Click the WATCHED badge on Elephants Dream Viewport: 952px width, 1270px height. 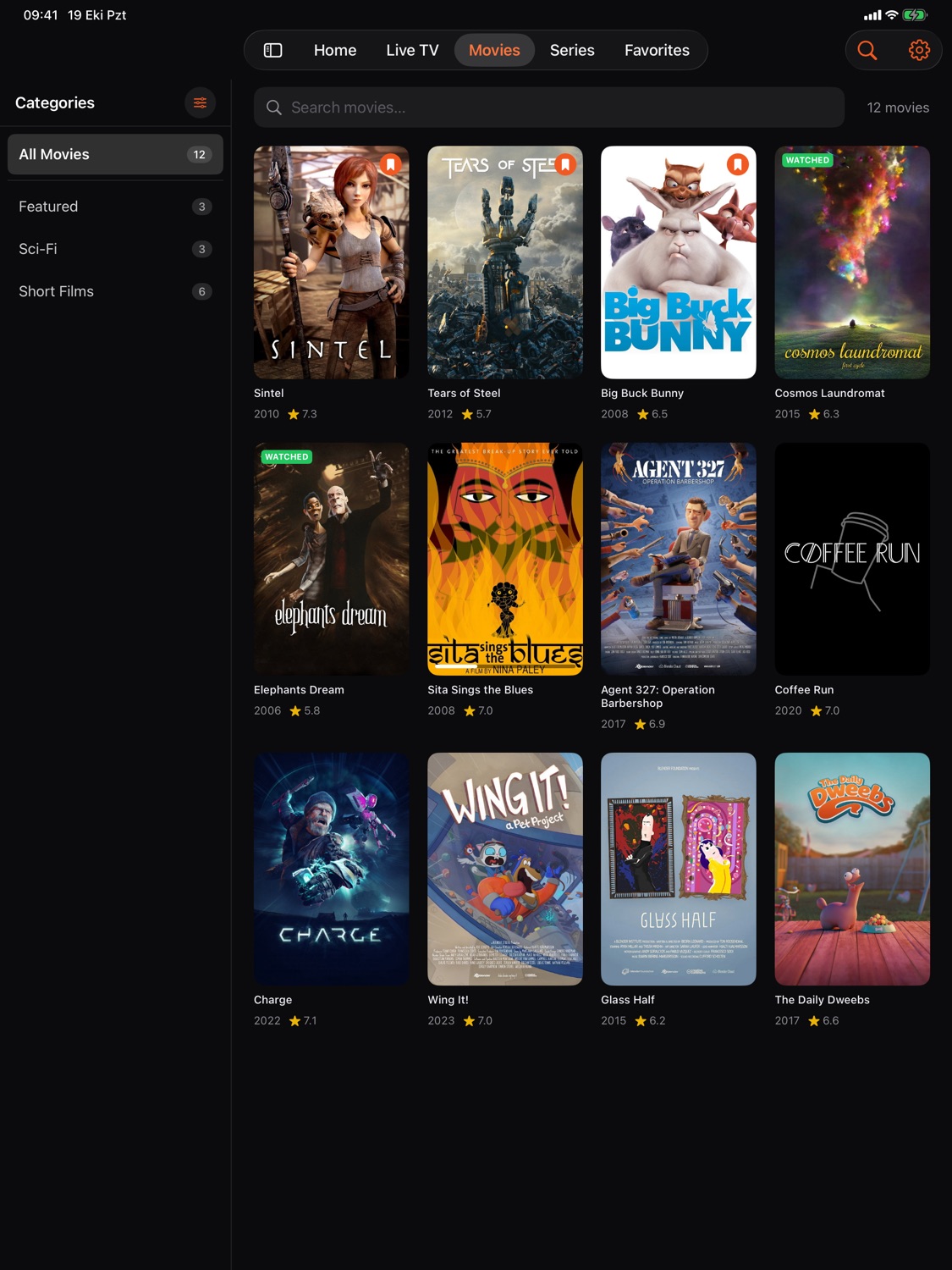pyautogui.click(x=286, y=456)
